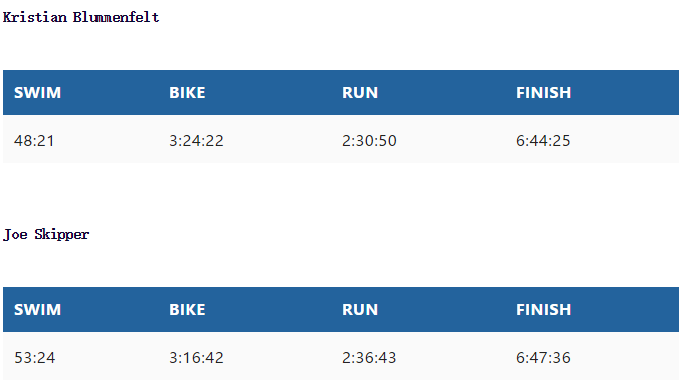Image resolution: width=680 pixels, height=384 pixels.
Task: Select SWIM header in Skipper's table
Action: 37,309
